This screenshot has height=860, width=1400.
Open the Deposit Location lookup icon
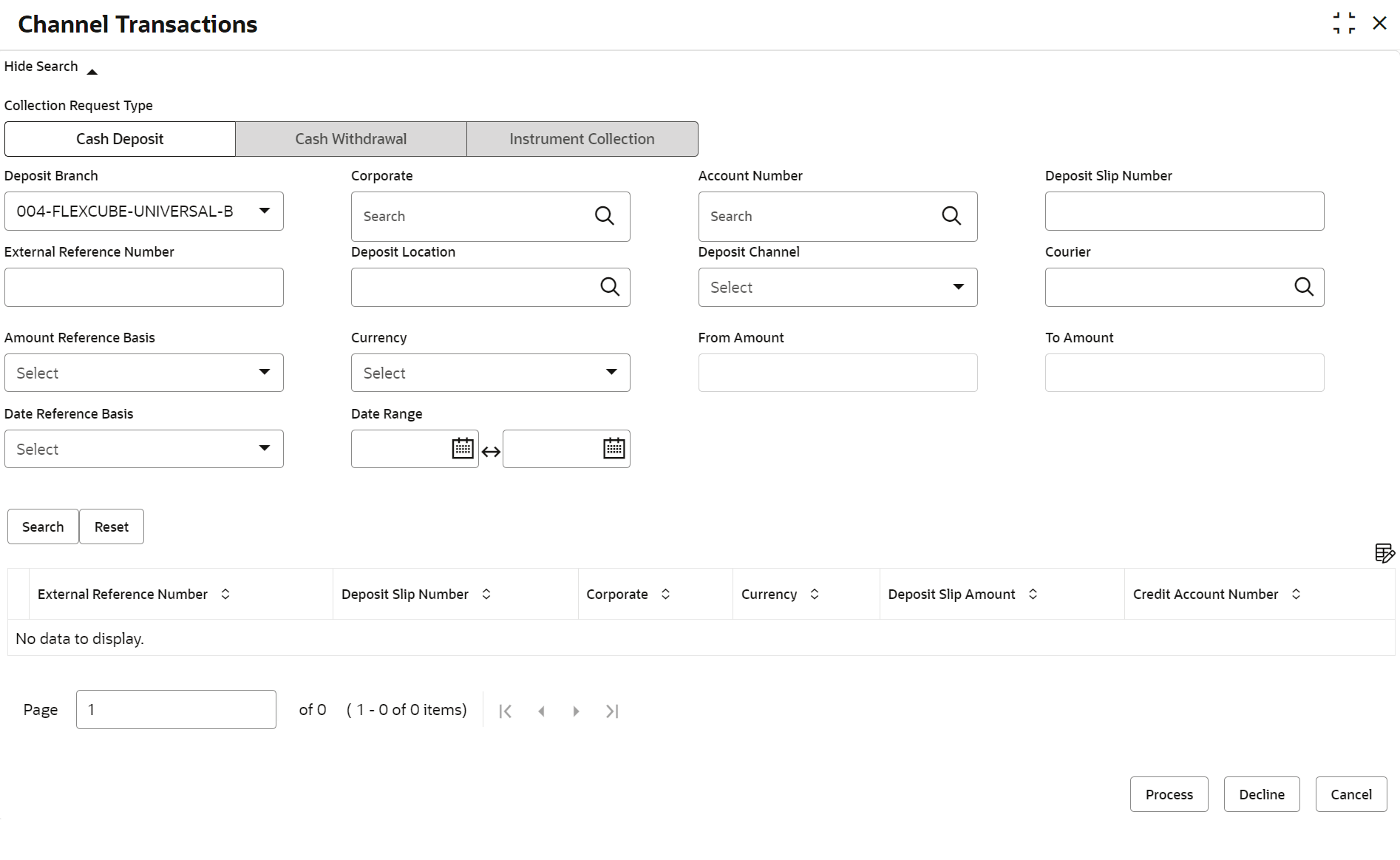[x=609, y=287]
